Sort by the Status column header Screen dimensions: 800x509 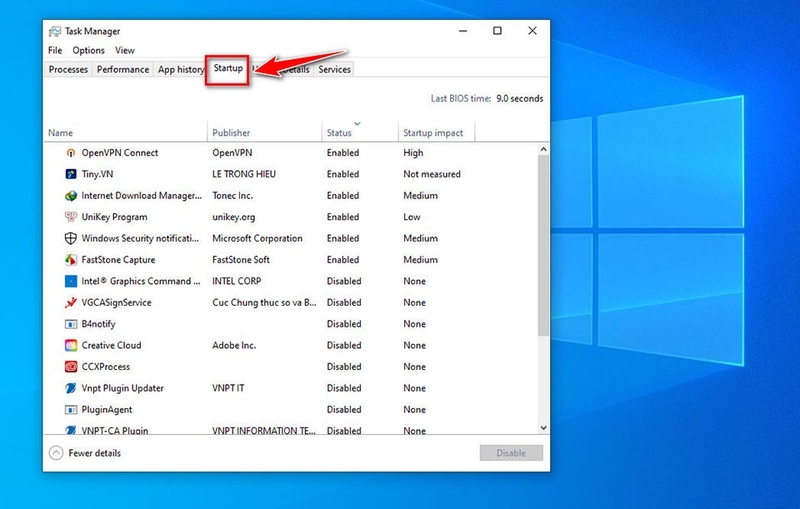coord(360,133)
